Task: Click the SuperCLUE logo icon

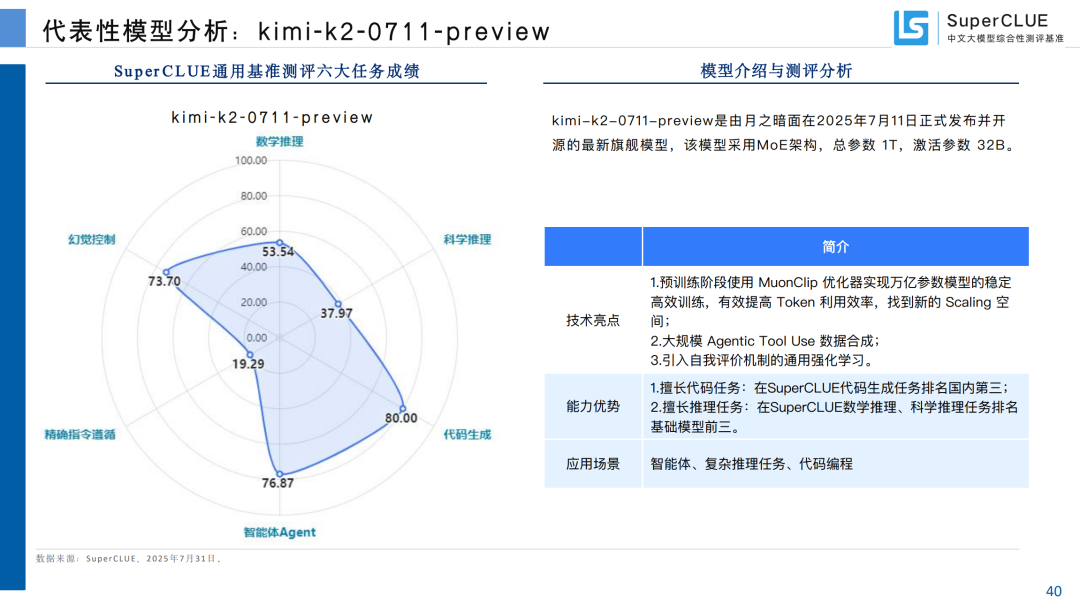Action: point(911,28)
